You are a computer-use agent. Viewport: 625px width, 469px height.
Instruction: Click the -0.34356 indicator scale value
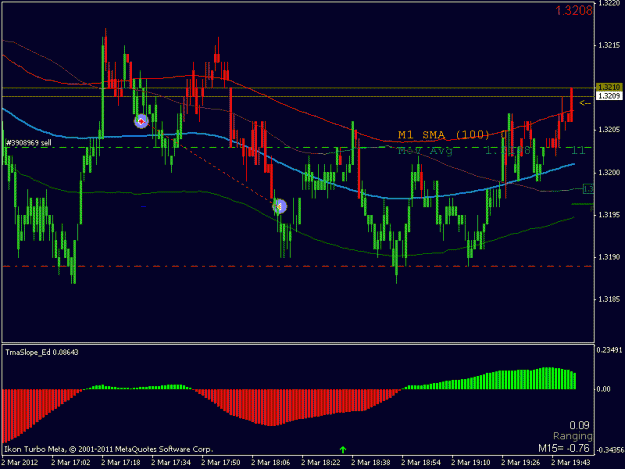click(610, 450)
